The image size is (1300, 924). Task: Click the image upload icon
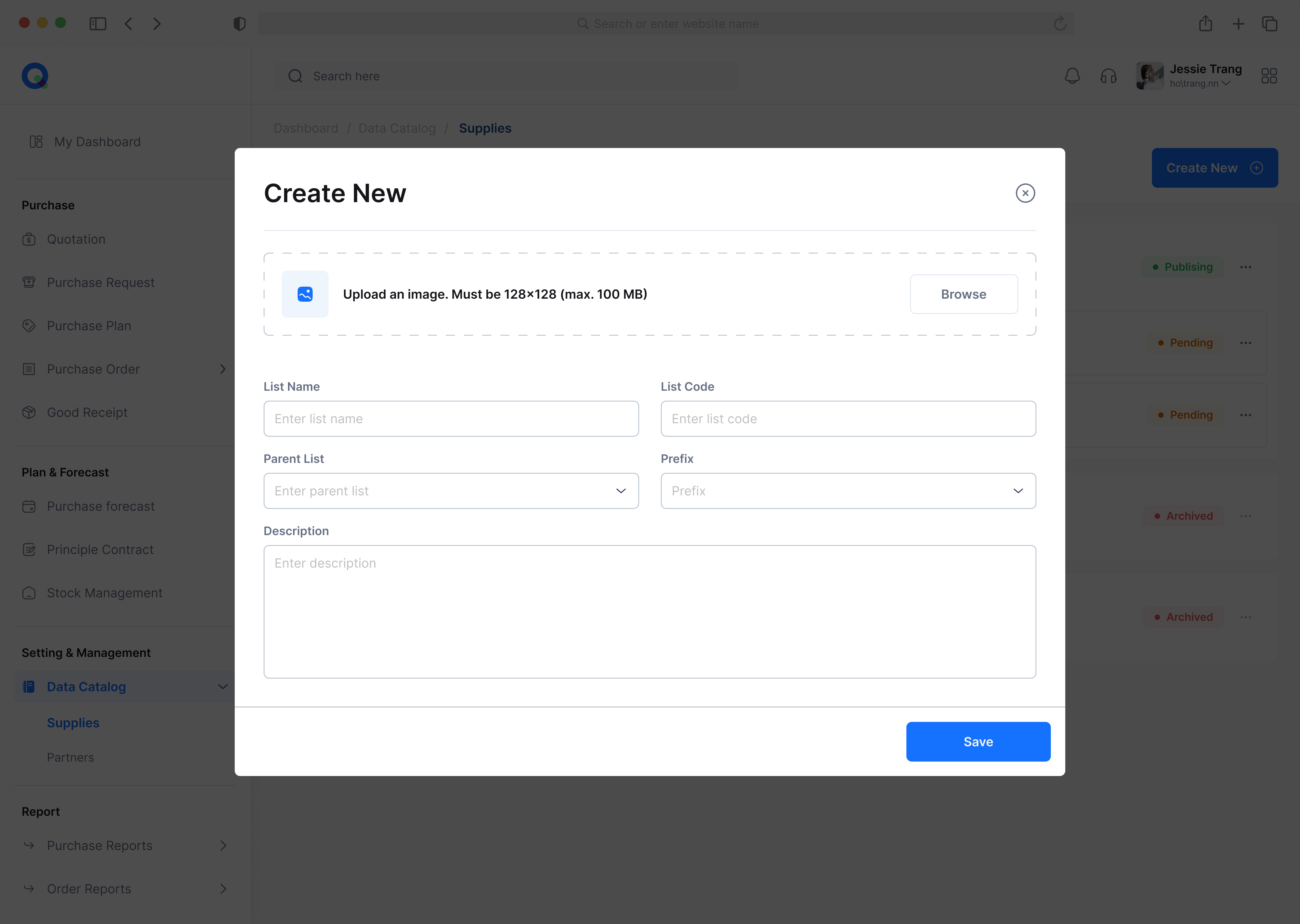(305, 294)
